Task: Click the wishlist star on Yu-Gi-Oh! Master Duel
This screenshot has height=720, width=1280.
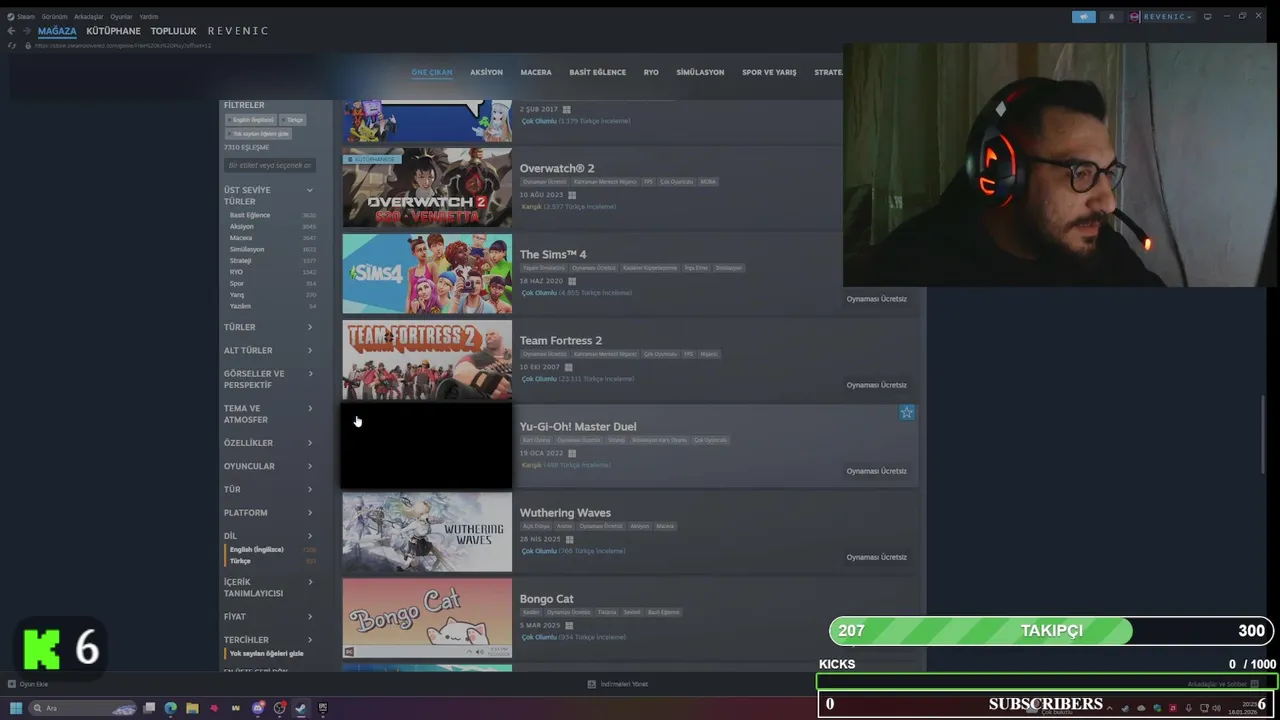Action: (x=906, y=412)
